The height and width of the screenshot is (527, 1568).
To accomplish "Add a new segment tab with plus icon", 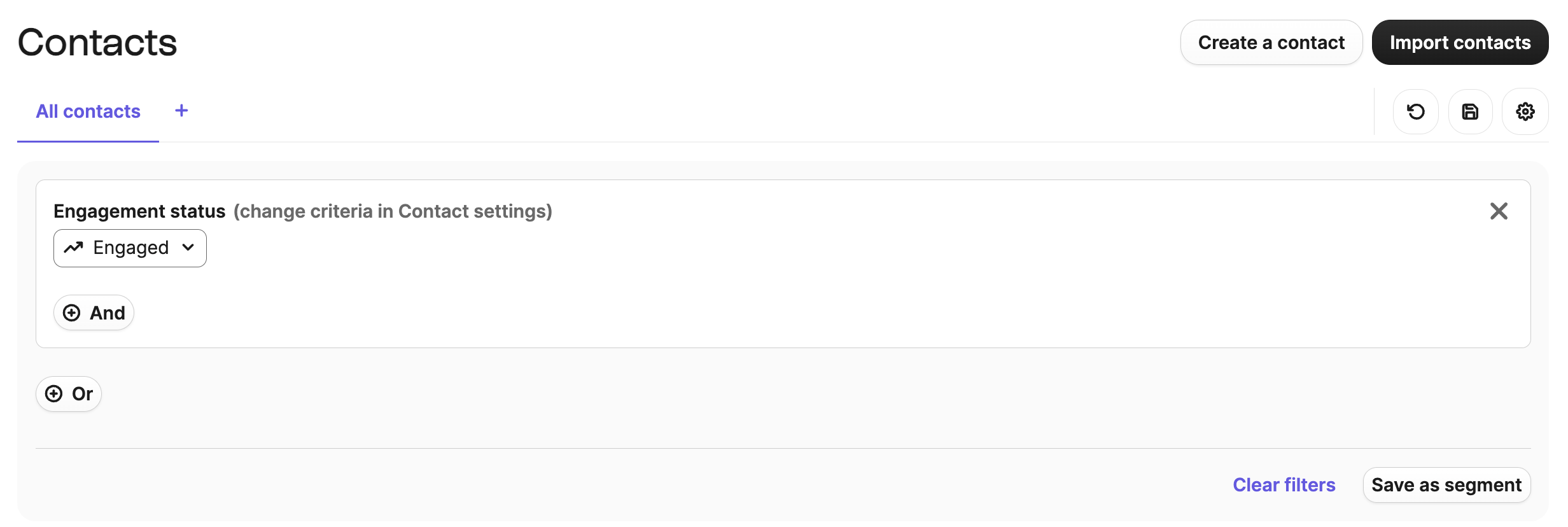I will coord(181,111).
